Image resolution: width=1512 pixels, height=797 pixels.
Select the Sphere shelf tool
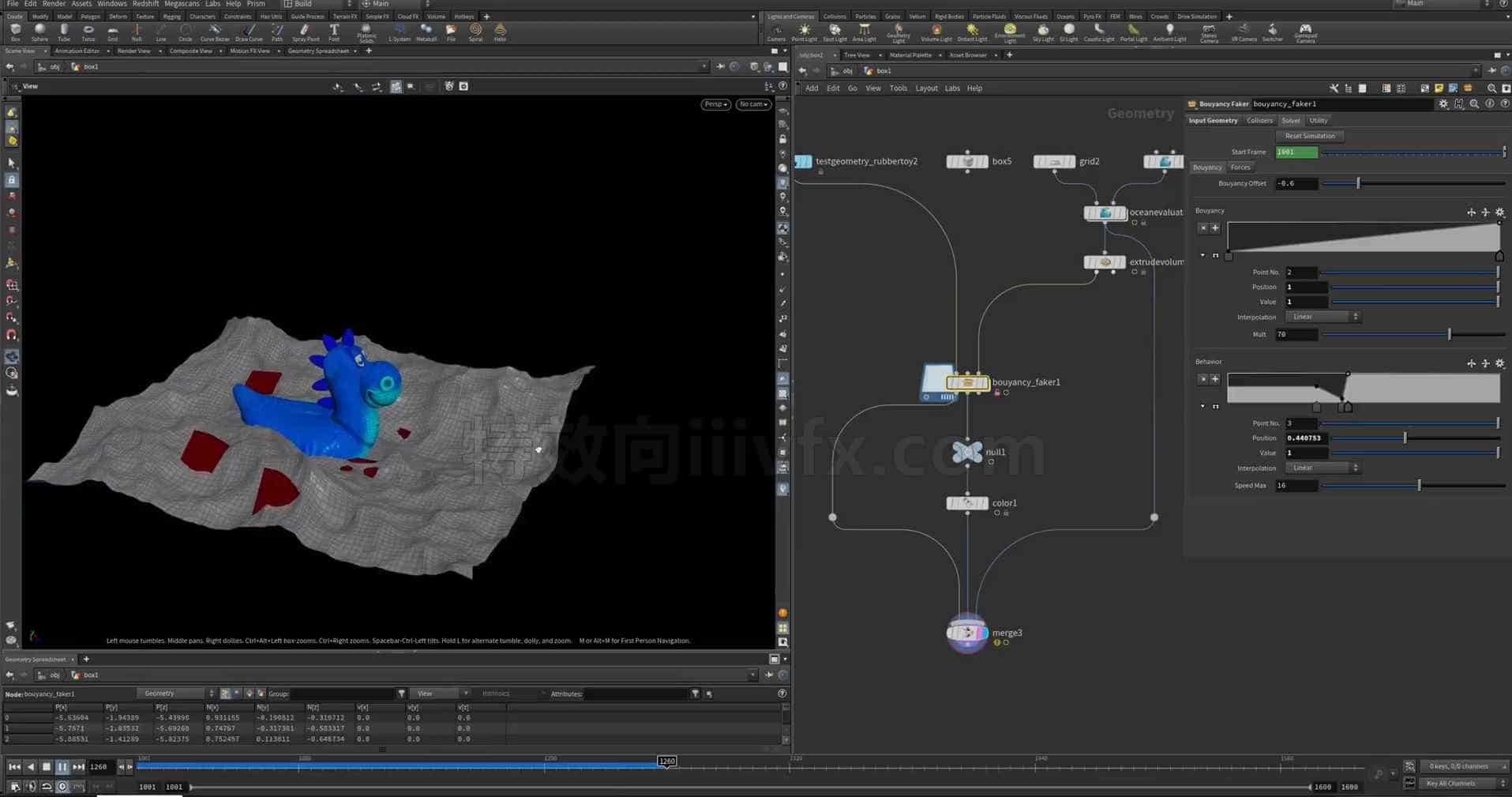click(39, 32)
